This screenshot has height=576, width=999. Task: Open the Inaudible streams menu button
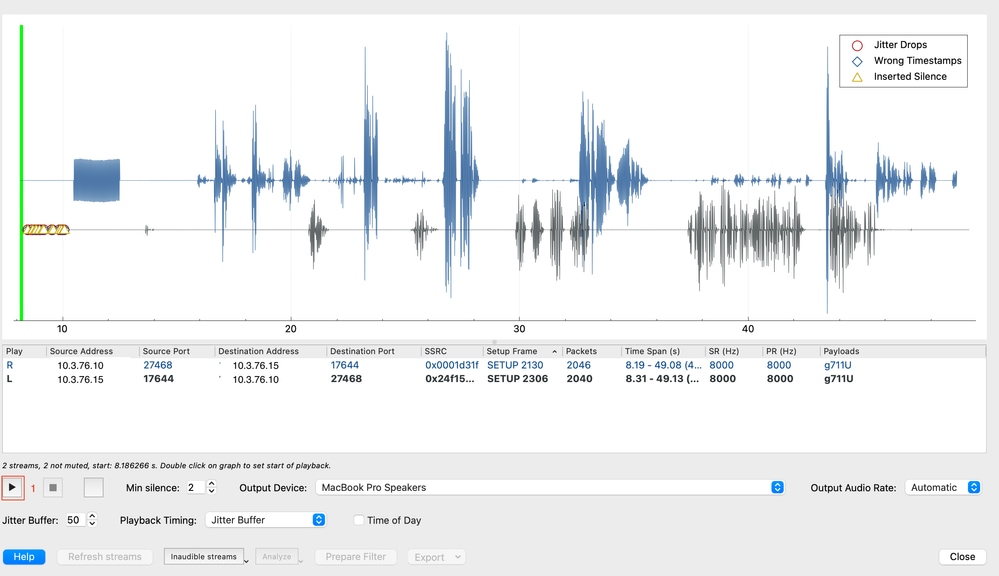tap(206, 557)
